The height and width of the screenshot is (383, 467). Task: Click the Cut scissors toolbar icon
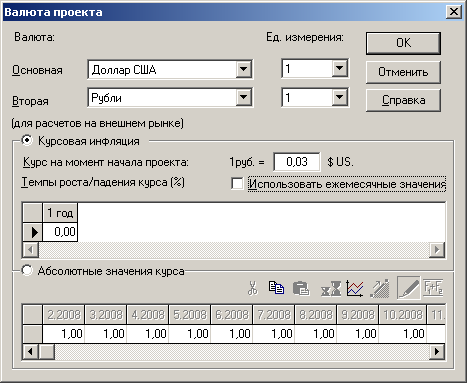253,288
